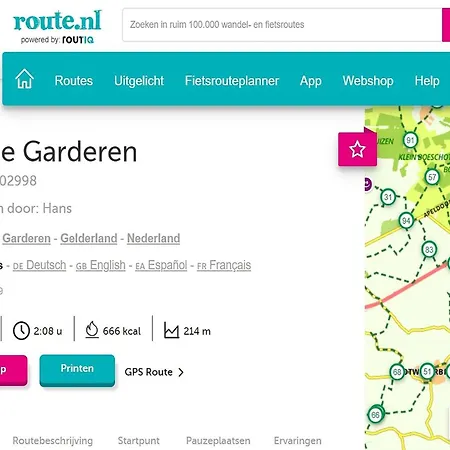Select map junction marker 83

(x=429, y=250)
